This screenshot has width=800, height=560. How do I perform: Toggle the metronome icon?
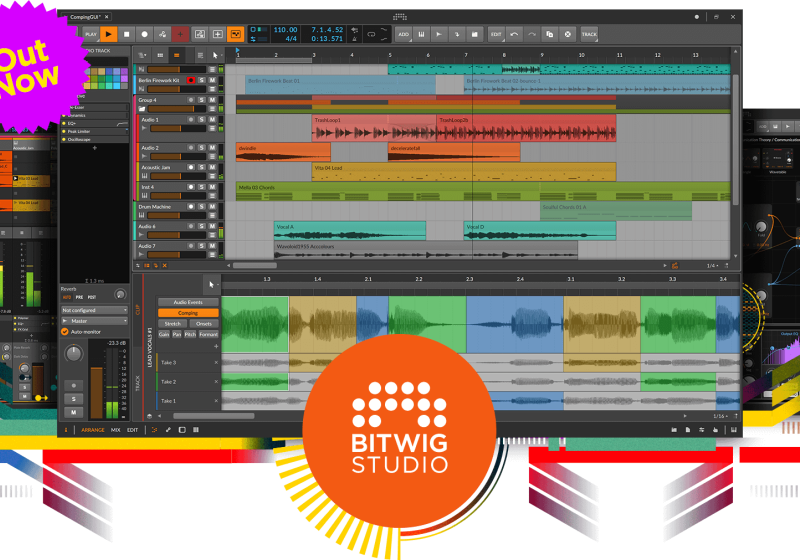[x=355, y=38]
